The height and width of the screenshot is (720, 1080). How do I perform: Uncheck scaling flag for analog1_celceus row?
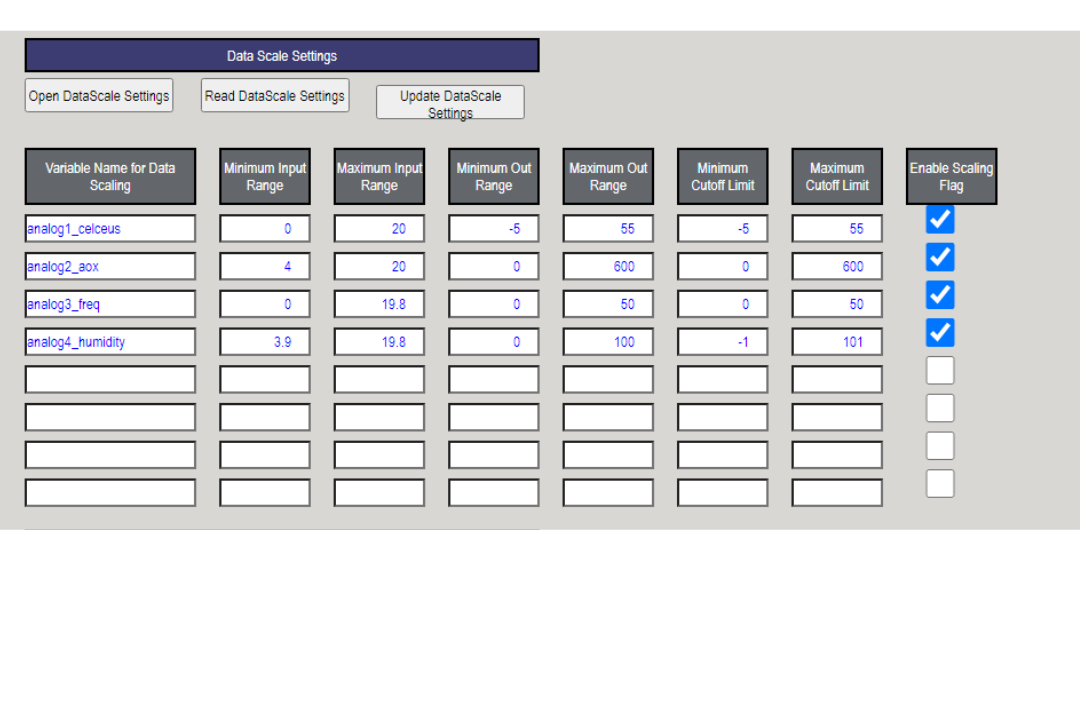tap(940, 219)
